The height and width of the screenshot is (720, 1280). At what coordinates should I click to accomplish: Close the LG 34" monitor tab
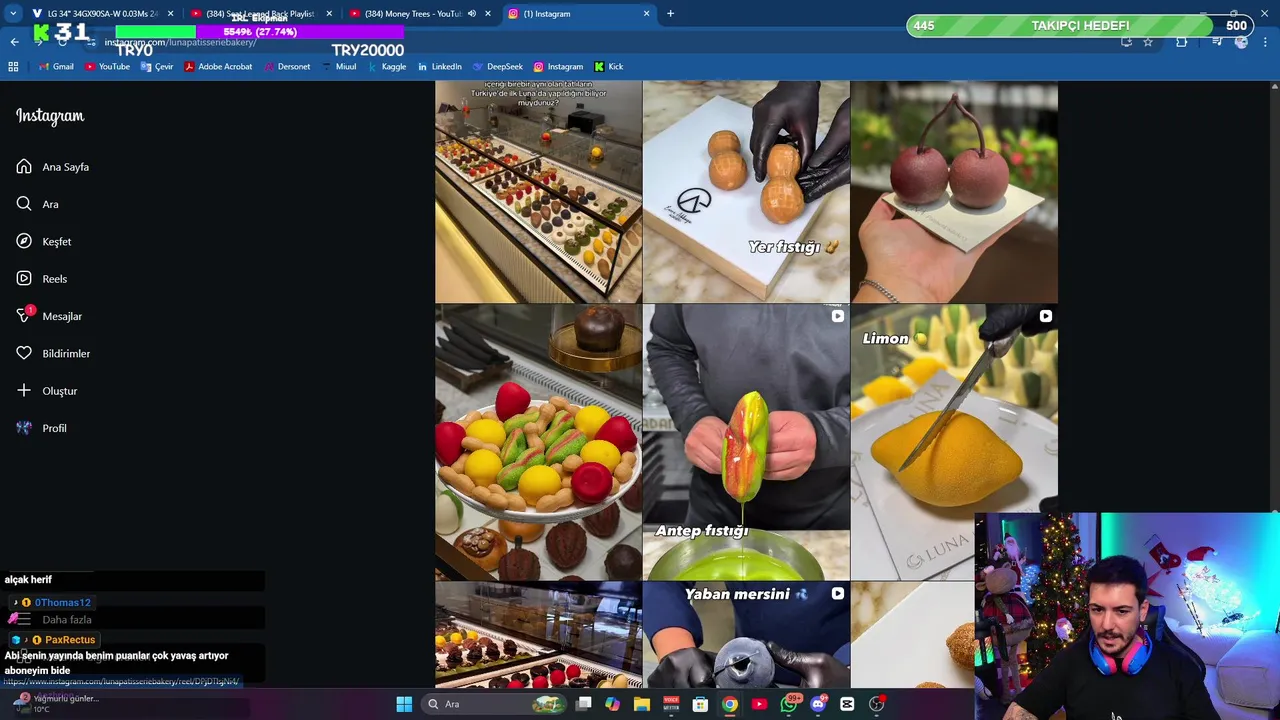point(170,14)
